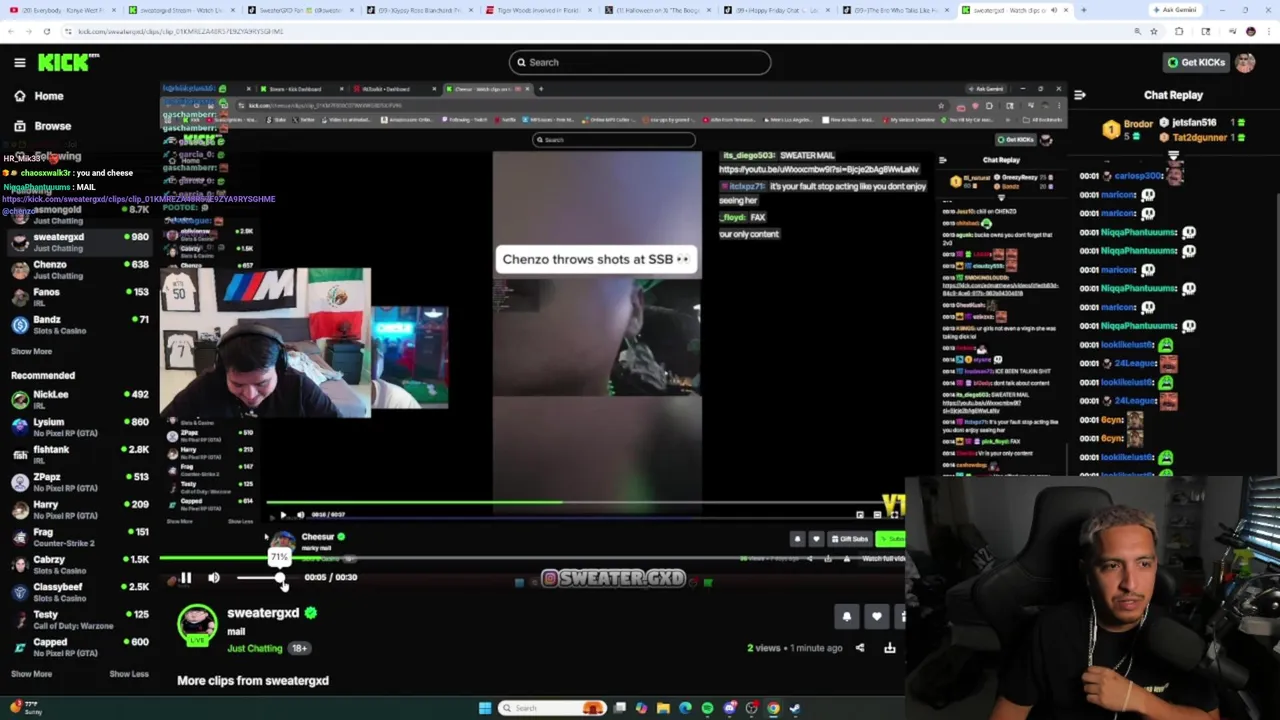Open Harry recommended channel

click(x=80, y=510)
